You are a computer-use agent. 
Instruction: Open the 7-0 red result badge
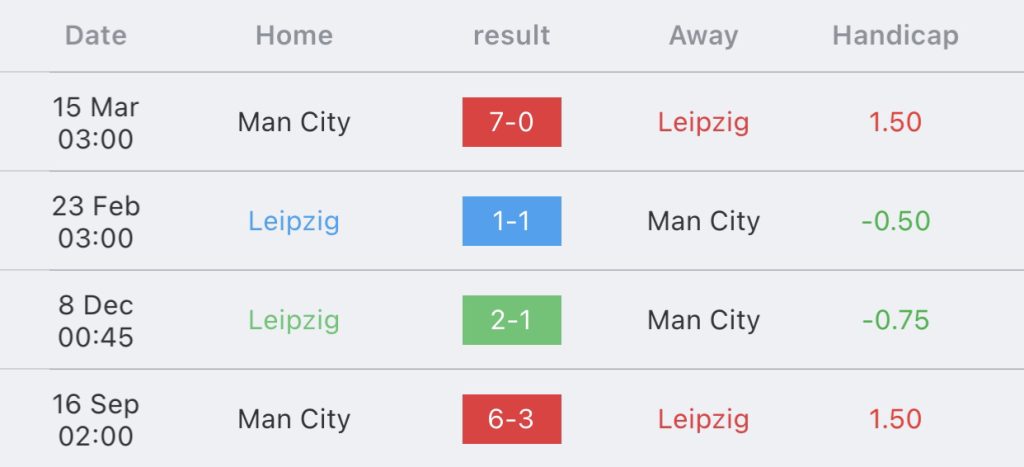click(511, 122)
